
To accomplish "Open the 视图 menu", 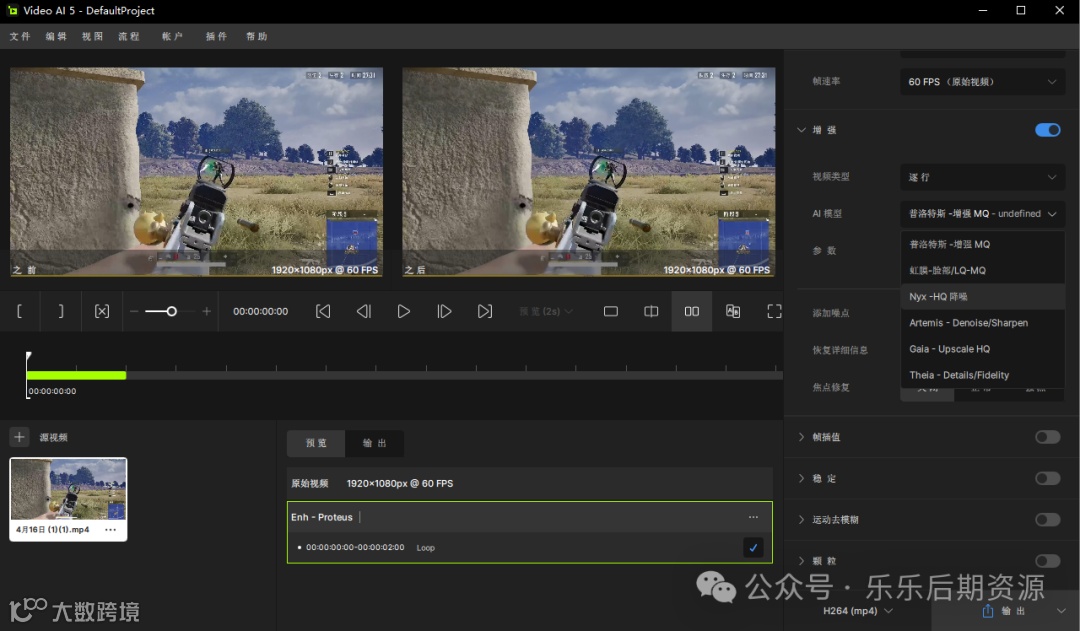I will (92, 36).
